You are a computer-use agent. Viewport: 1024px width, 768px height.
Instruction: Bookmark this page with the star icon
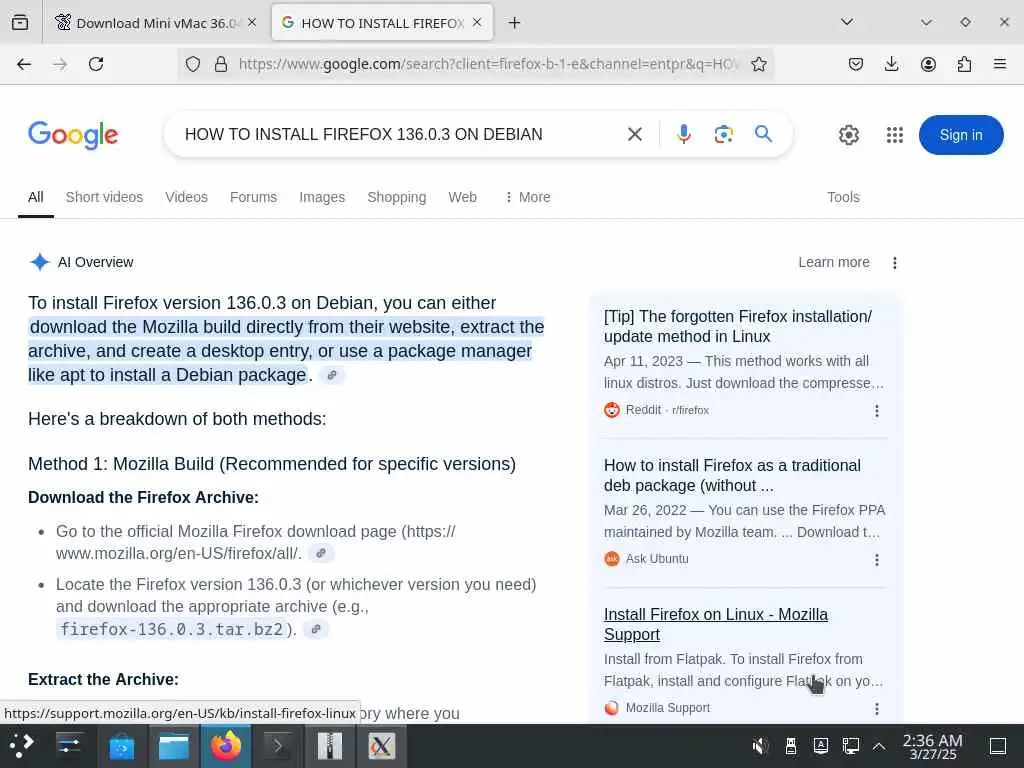[x=758, y=64]
